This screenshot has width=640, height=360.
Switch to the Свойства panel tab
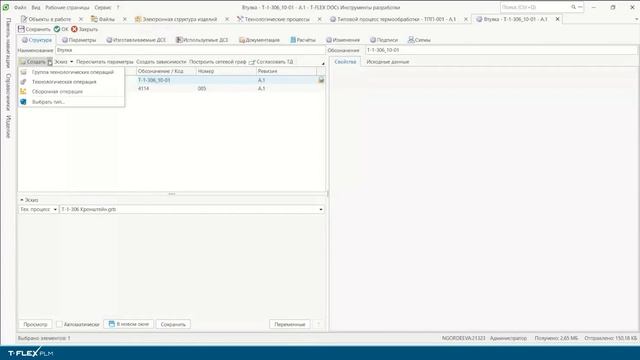[345, 62]
